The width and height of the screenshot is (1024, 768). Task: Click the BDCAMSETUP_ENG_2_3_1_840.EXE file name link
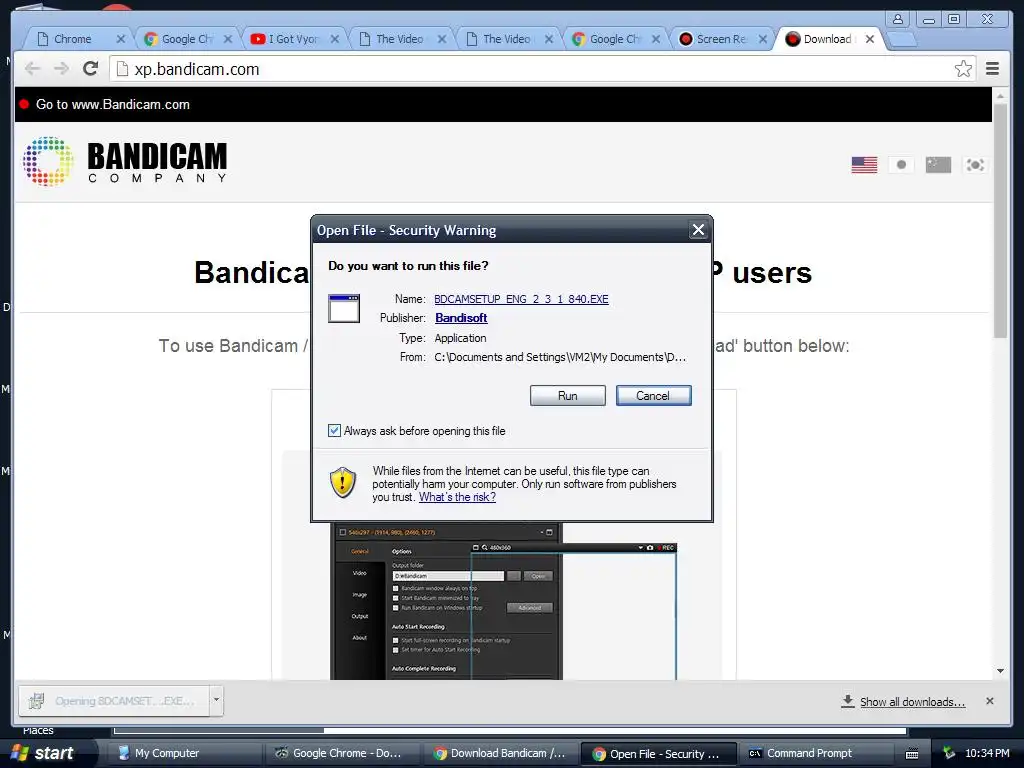[521, 299]
